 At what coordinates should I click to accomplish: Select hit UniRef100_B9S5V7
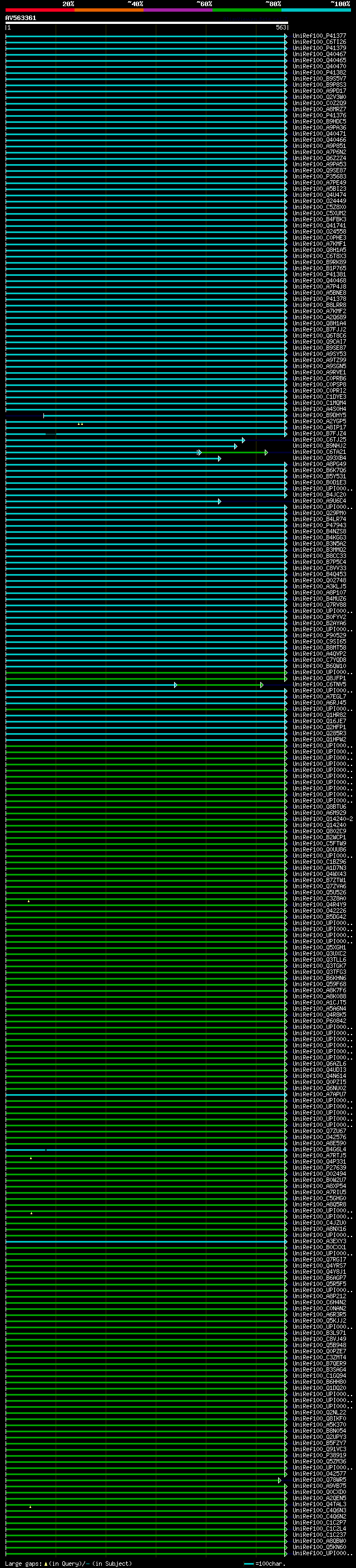point(319,78)
